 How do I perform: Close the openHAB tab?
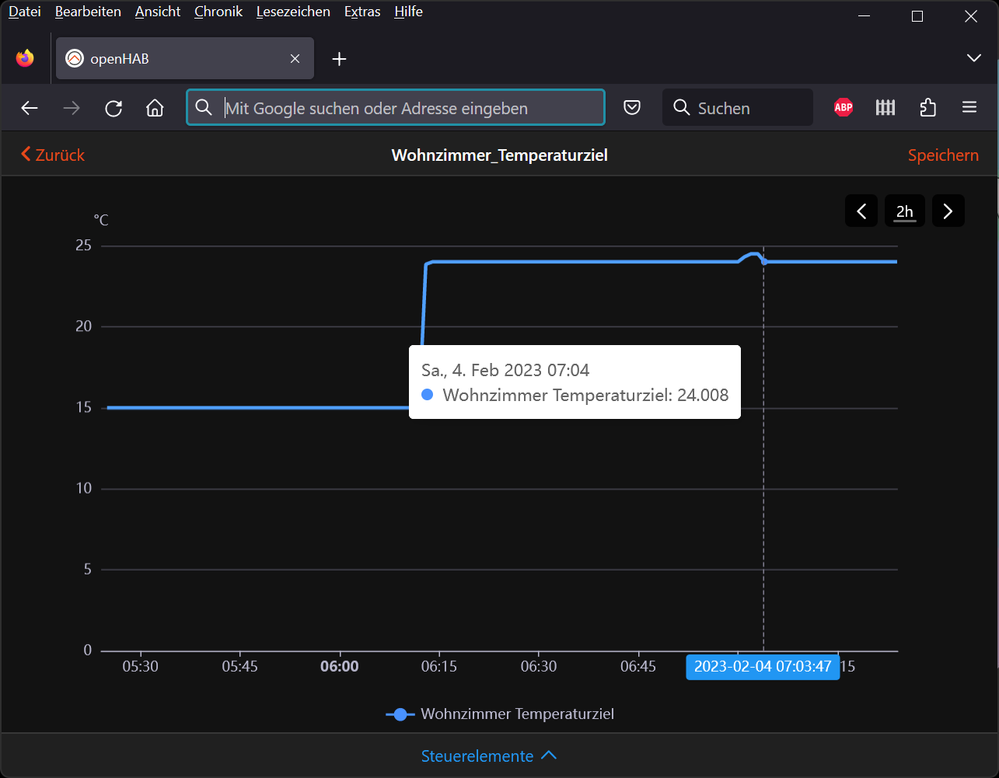click(x=295, y=59)
